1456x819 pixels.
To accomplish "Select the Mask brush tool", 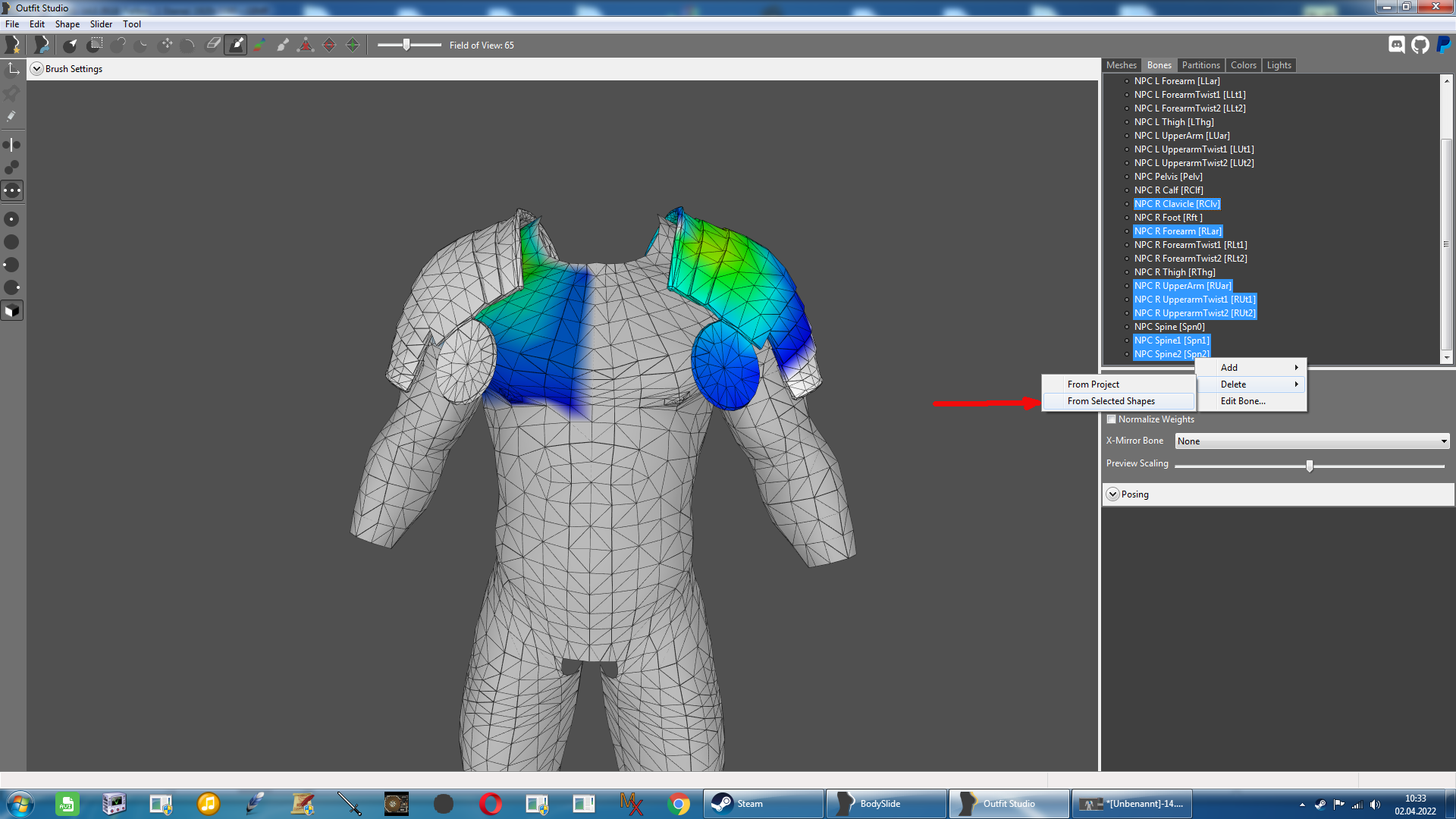I will (95, 45).
